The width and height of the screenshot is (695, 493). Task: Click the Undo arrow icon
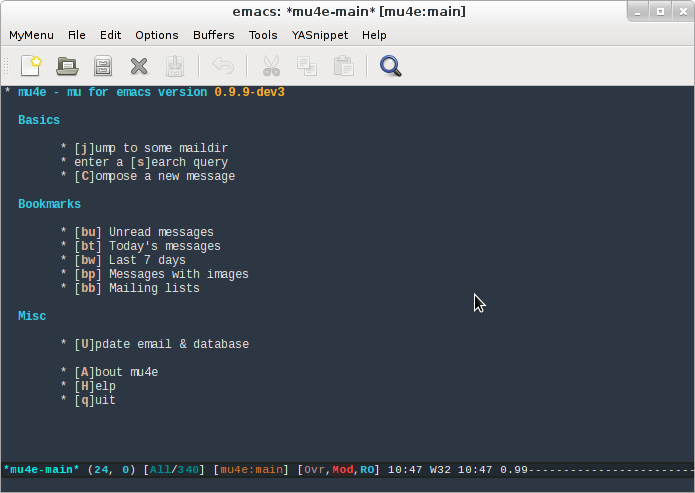point(223,67)
